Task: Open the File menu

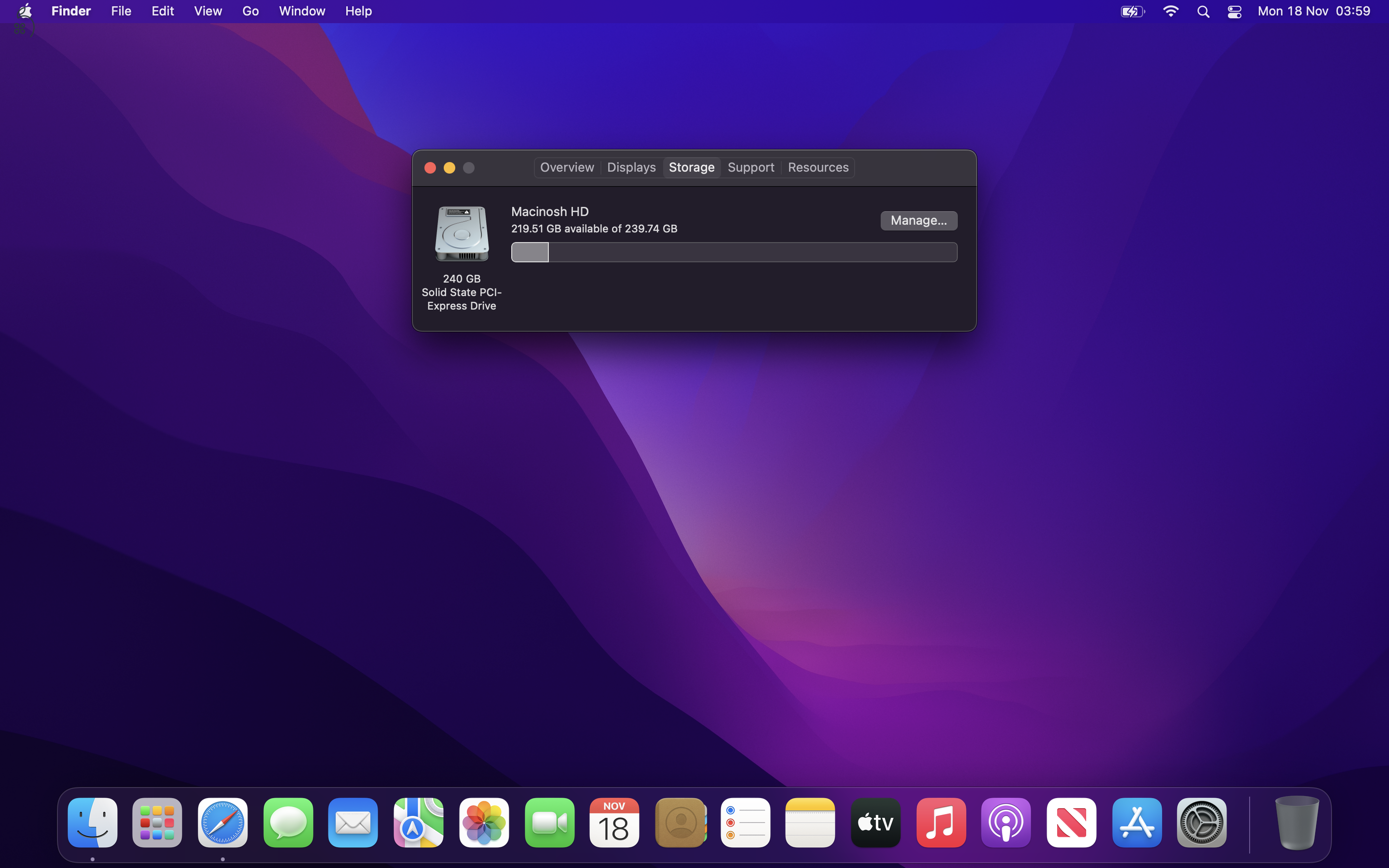Action: pyautogui.click(x=121, y=11)
